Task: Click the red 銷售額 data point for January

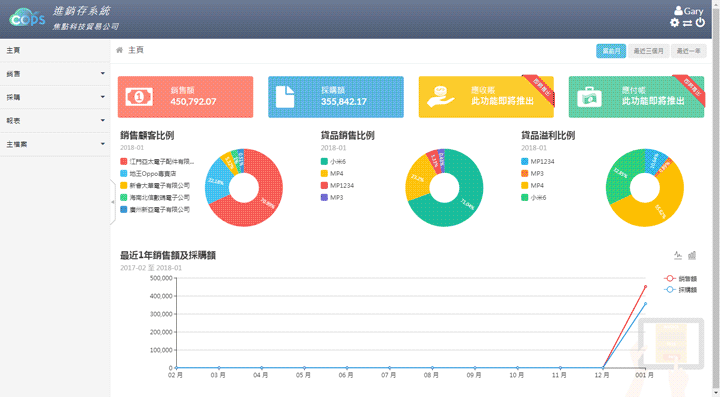Action: coord(645,286)
